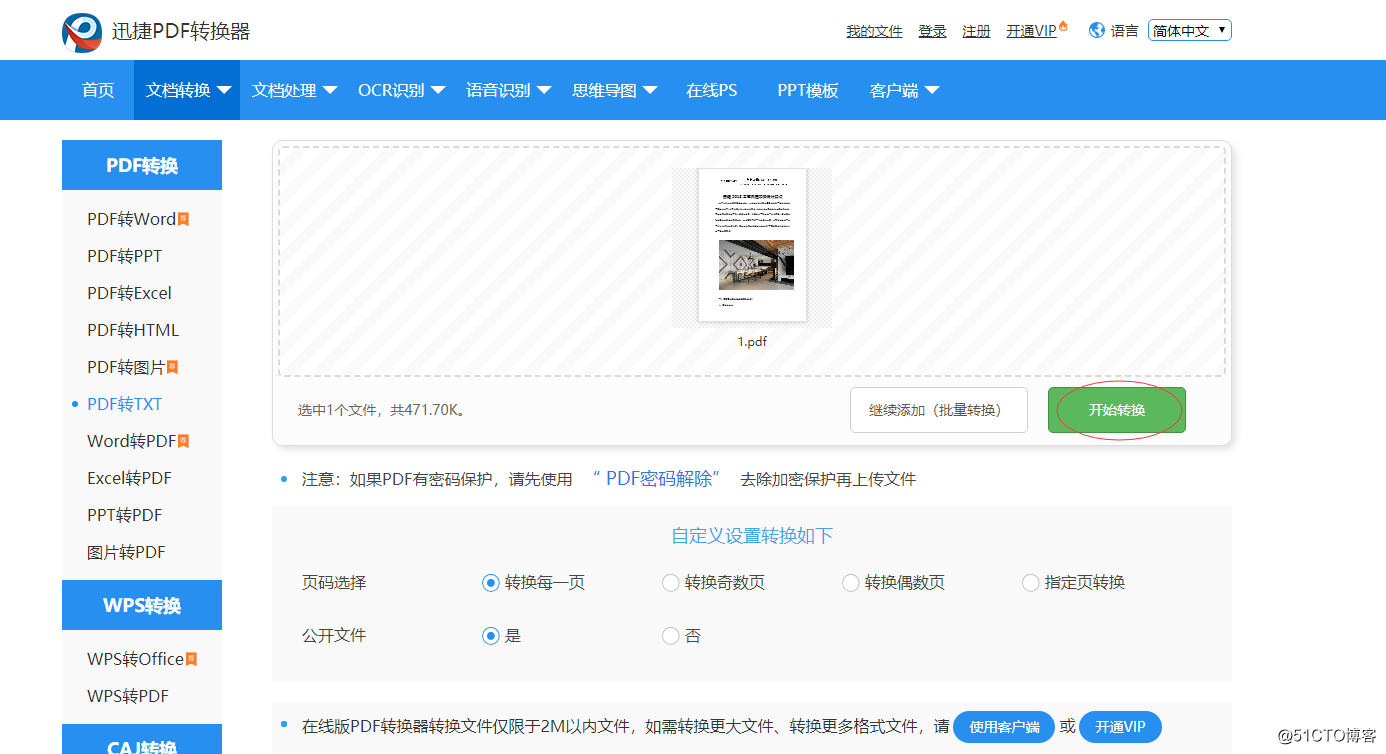
Task: Click the 开始转换 green button
Action: (1117, 410)
